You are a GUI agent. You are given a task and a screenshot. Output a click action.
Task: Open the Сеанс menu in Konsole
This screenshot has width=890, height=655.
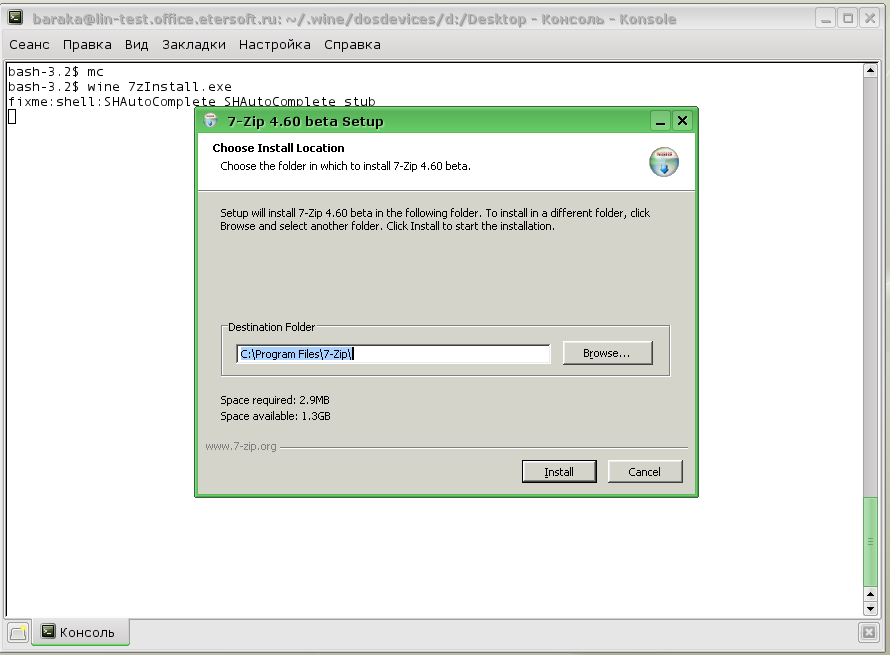click(x=30, y=45)
